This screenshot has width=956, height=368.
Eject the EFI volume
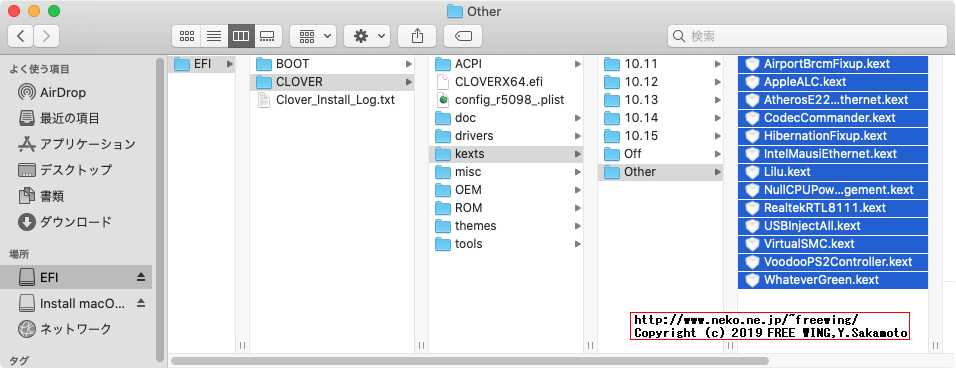[x=141, y=277]
